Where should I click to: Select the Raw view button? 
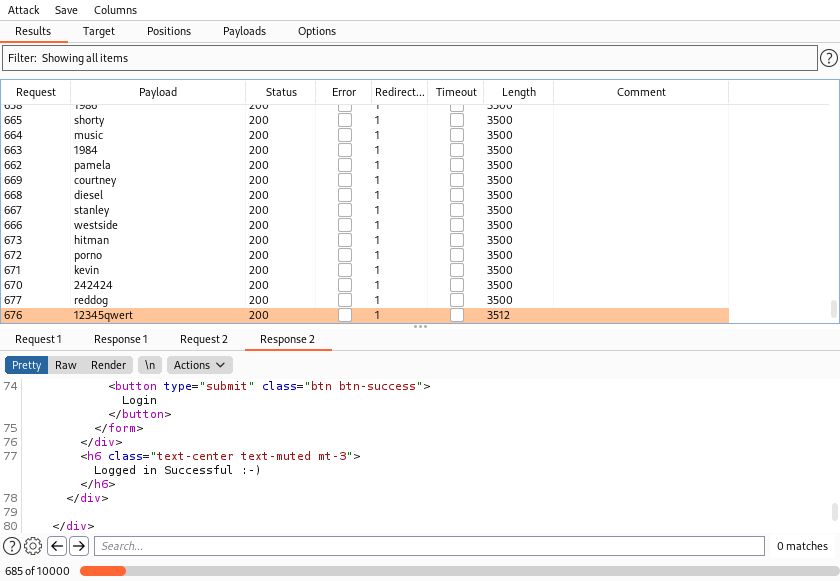coord(66,365)
